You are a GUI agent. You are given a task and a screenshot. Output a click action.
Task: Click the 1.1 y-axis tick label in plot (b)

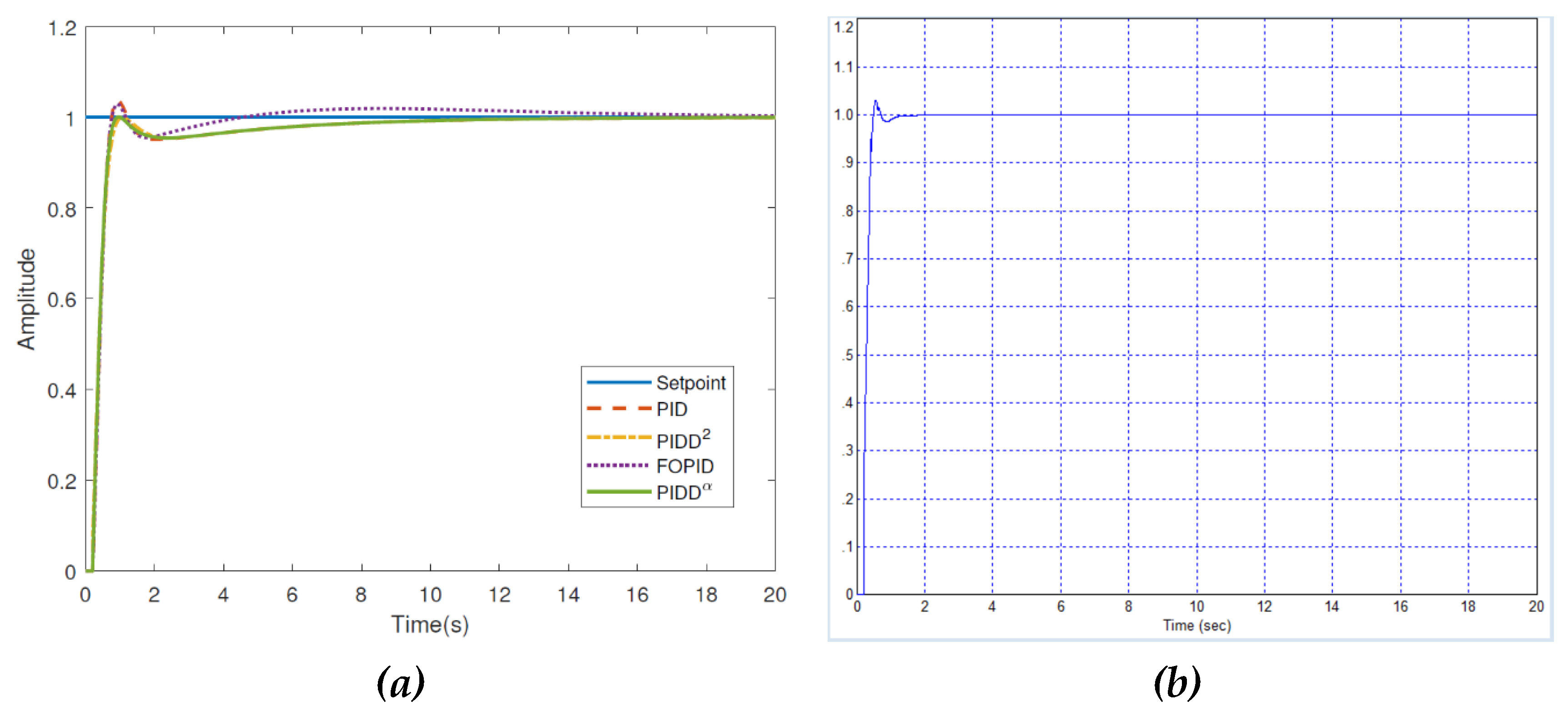click(x=843, y=67)
